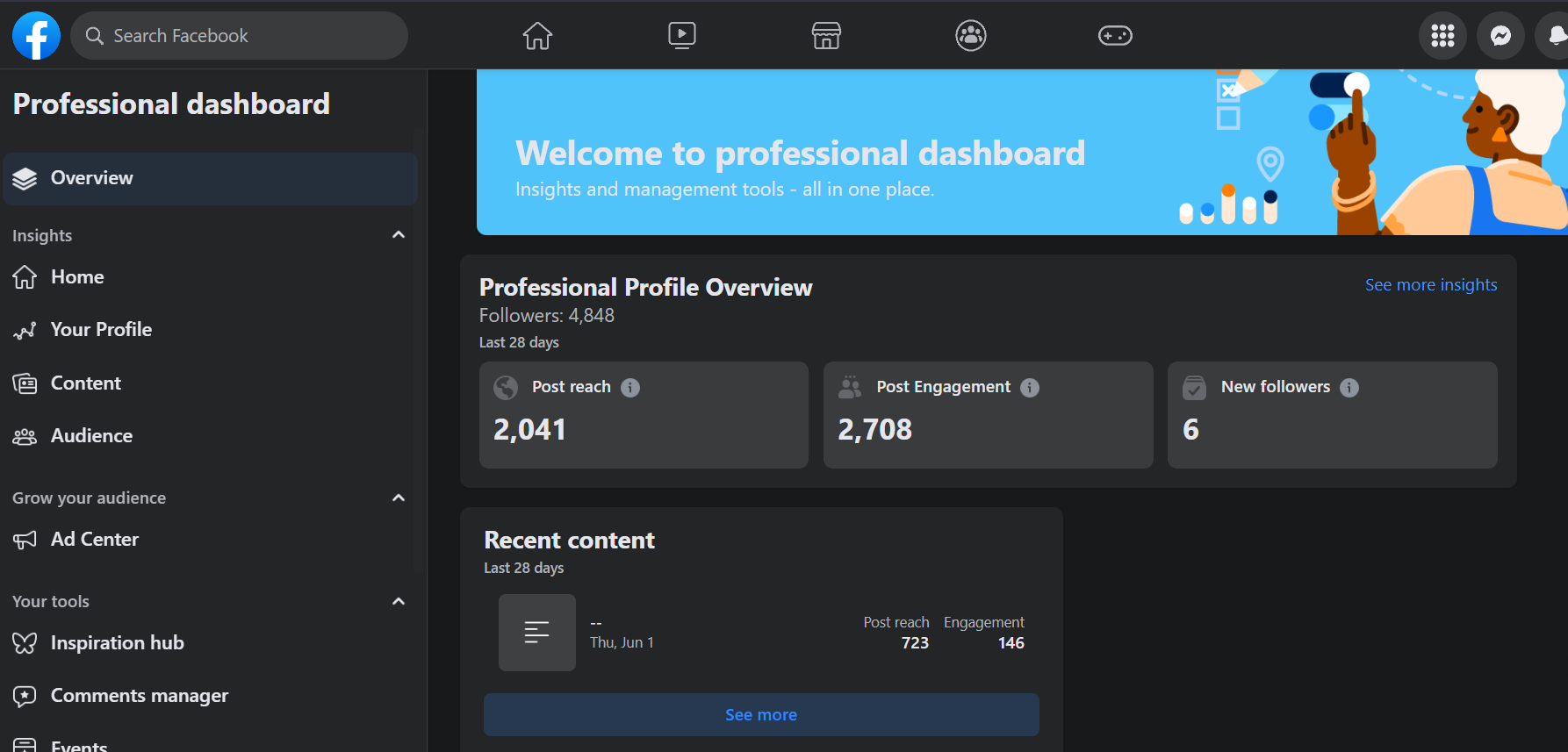This screenshot has height=752, width=1568.
Task: Click the butterfly icon beside Inspiration hub
Action: [x=25, y=643]
